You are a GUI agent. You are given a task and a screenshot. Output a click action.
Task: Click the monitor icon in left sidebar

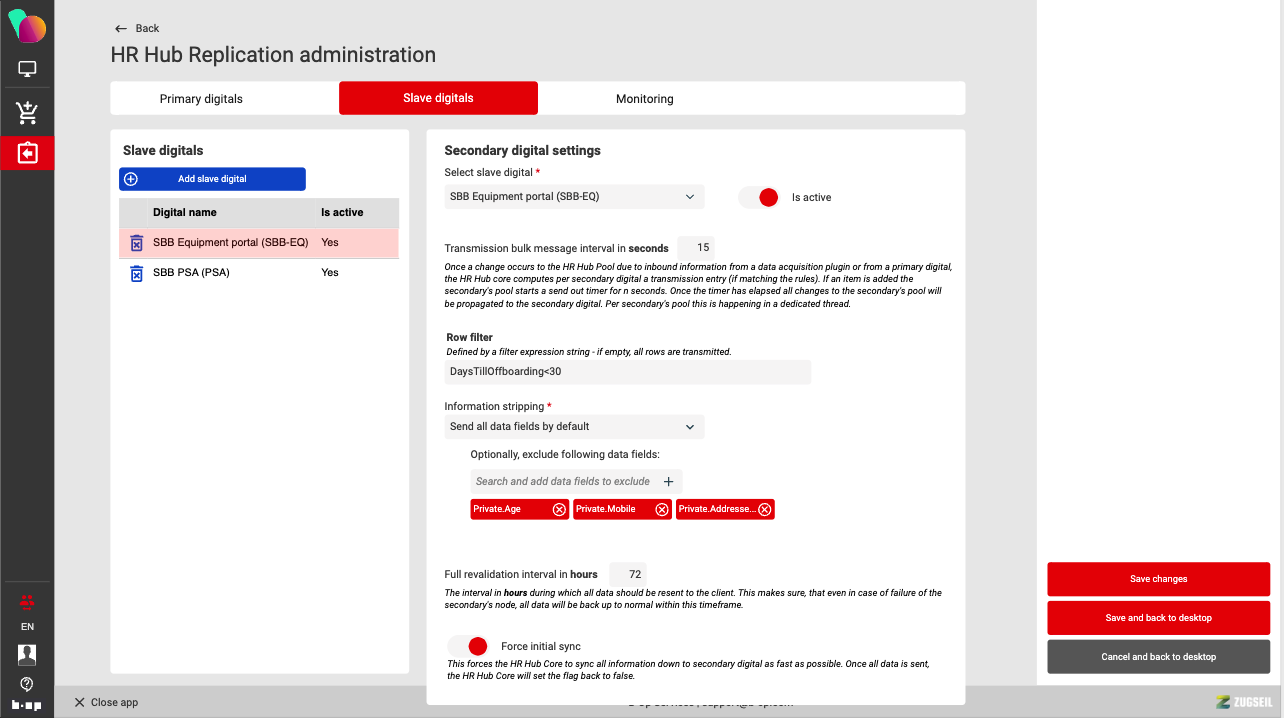[x=27, y=70]
